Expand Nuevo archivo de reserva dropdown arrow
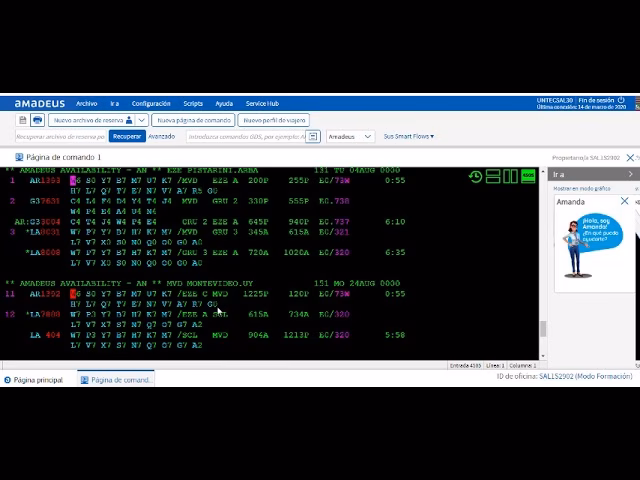 pos(142,120)
